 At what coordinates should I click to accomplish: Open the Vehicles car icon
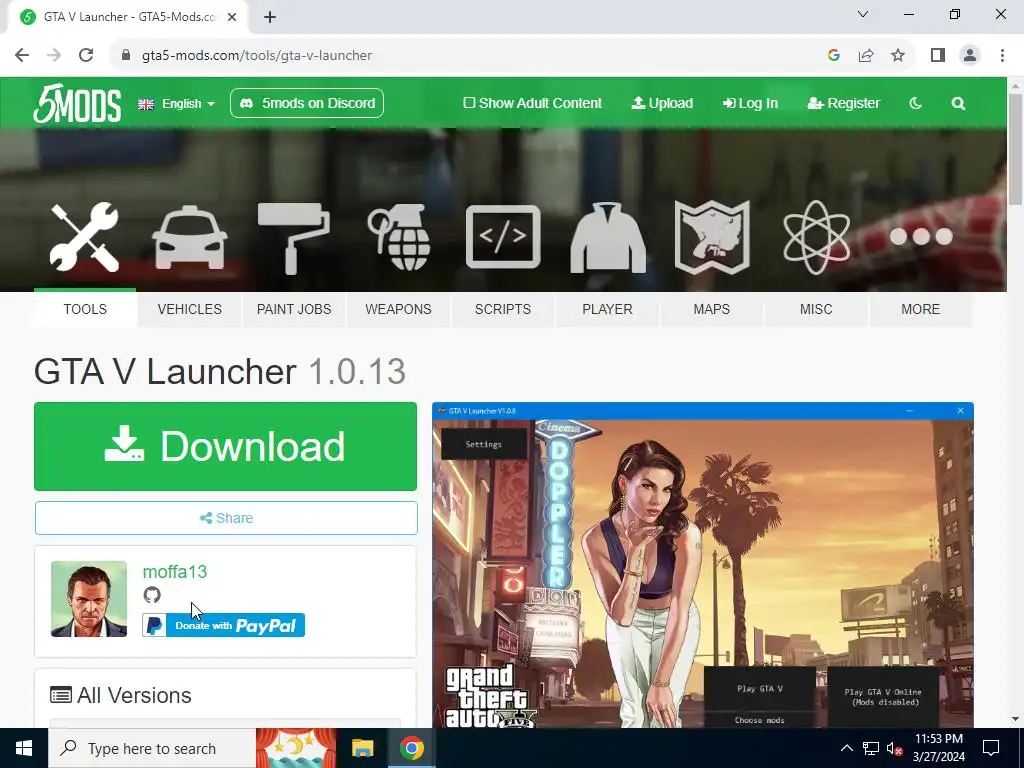coord(189,238)
